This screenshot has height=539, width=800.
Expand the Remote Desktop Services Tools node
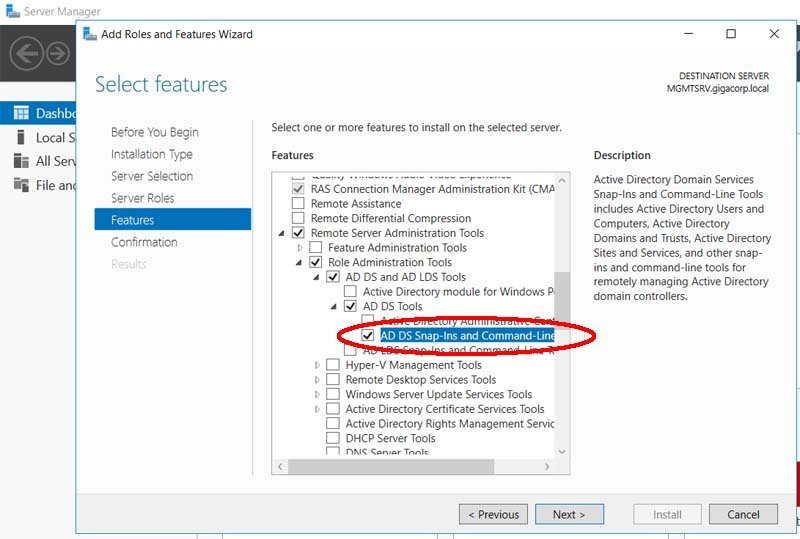pos(317,380)
